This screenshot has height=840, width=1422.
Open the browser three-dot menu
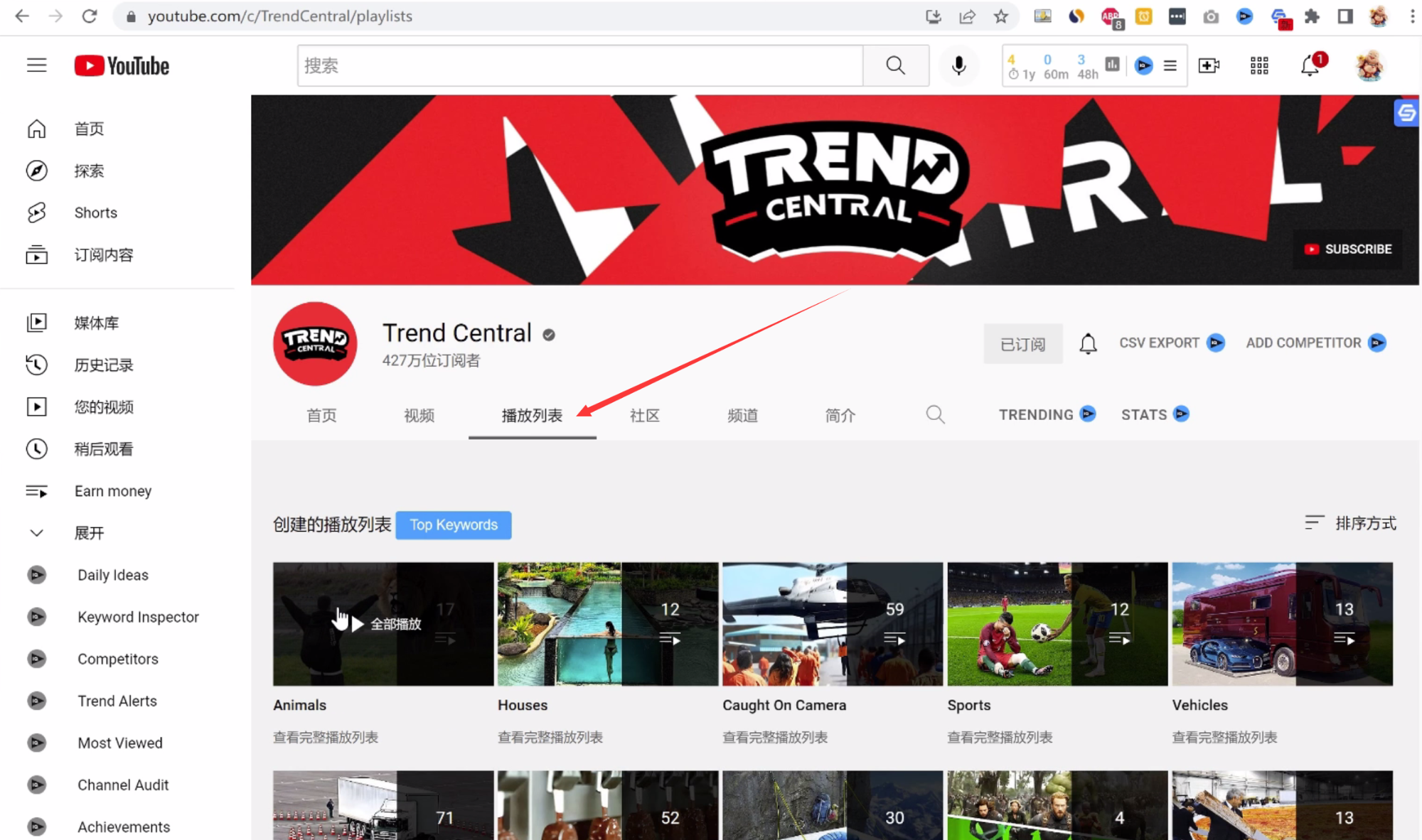(1412, 16)
